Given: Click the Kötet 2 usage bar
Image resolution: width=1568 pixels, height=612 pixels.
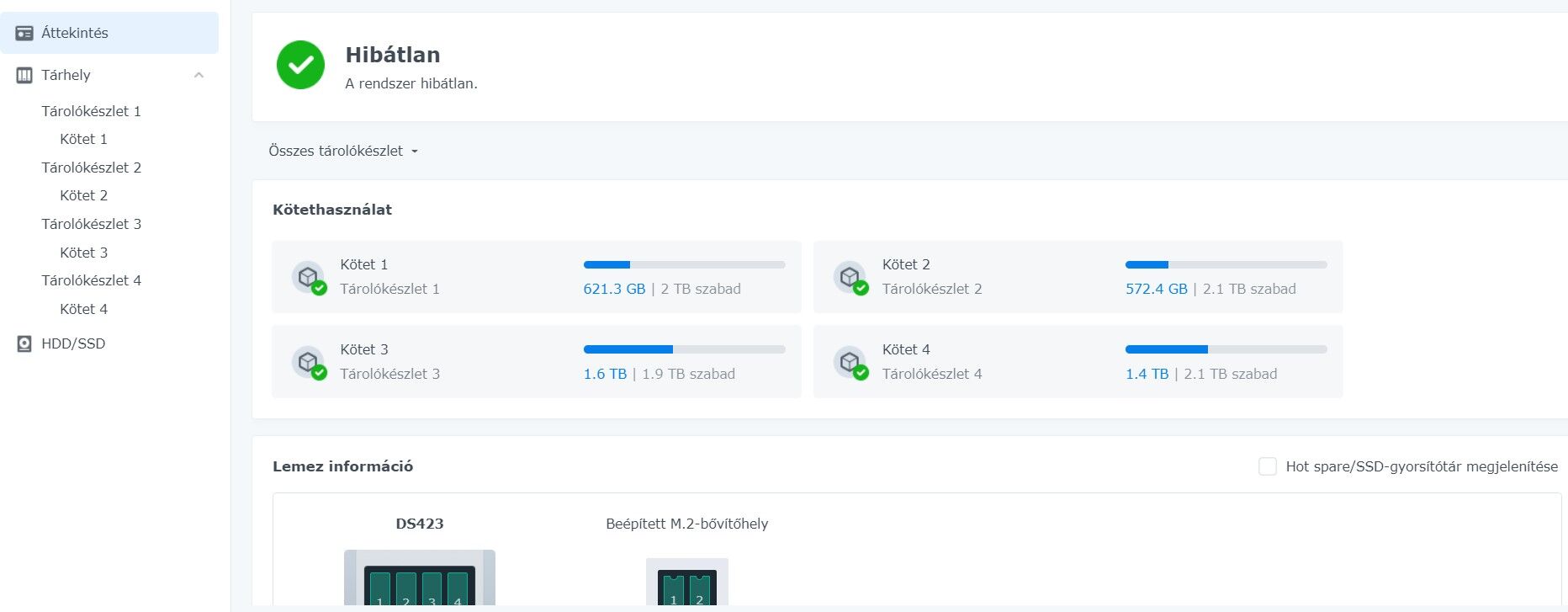Looking at the screenshot, I should [1226, 264].
